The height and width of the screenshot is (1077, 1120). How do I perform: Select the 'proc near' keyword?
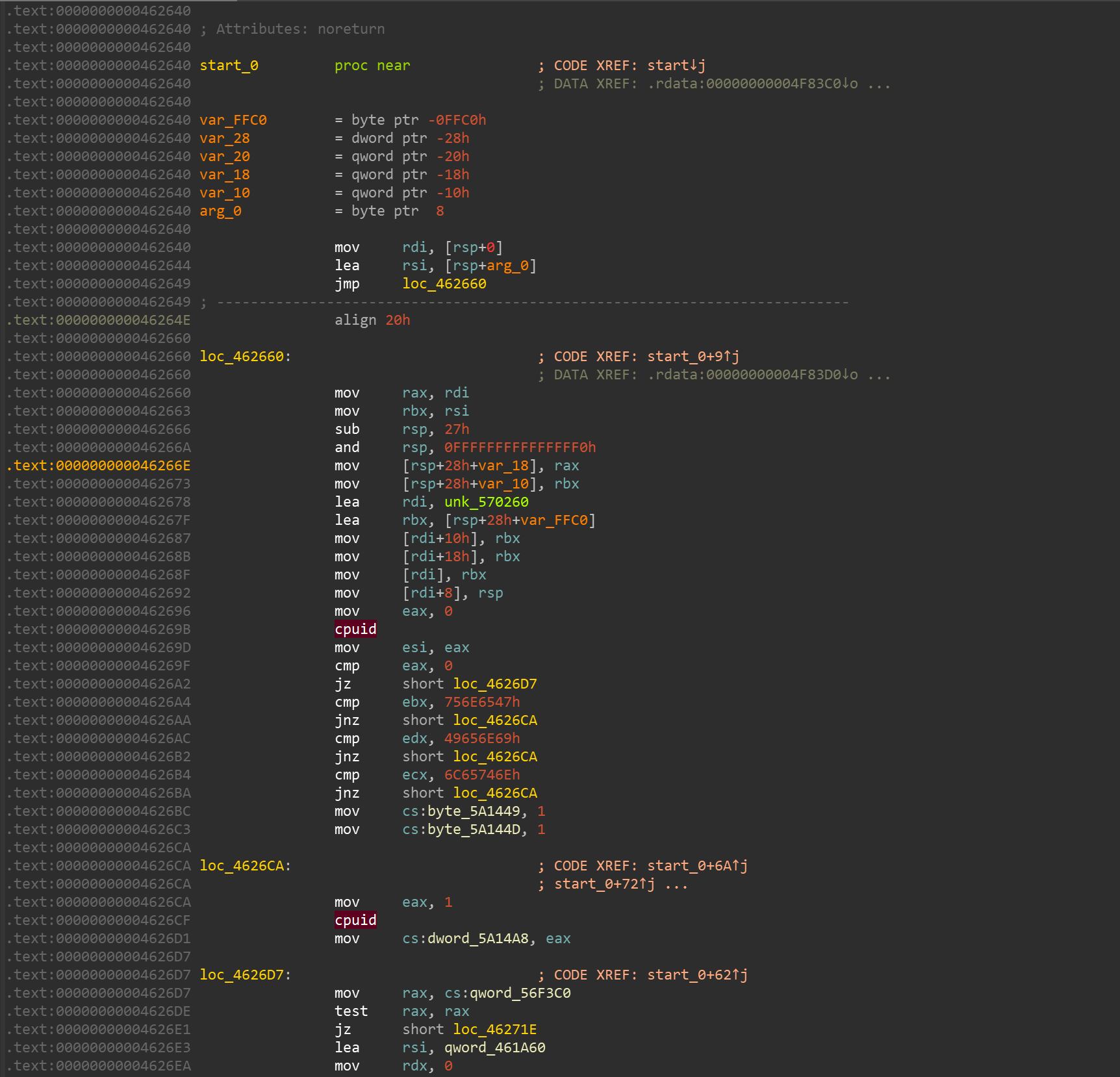tap(372, 66)
